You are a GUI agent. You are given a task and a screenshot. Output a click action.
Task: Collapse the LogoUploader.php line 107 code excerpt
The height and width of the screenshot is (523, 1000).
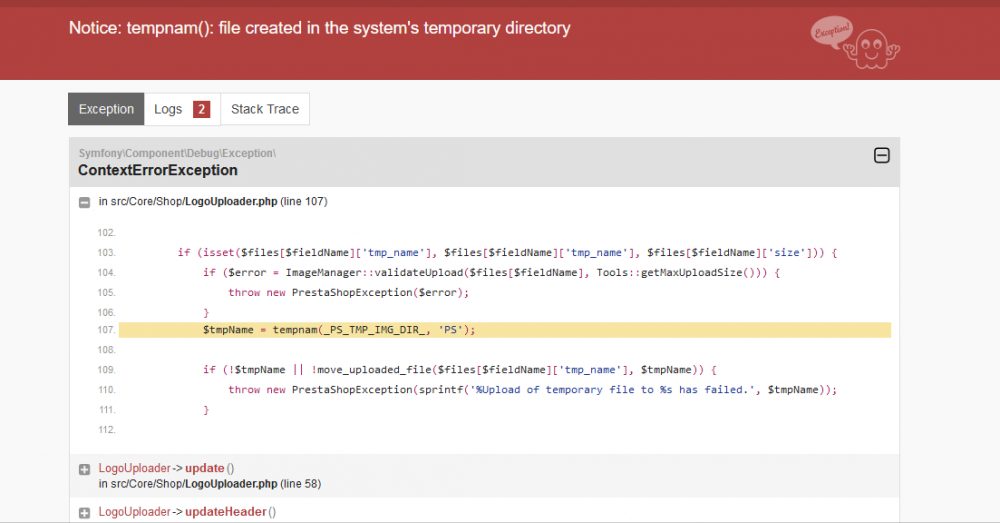point(85,202)
